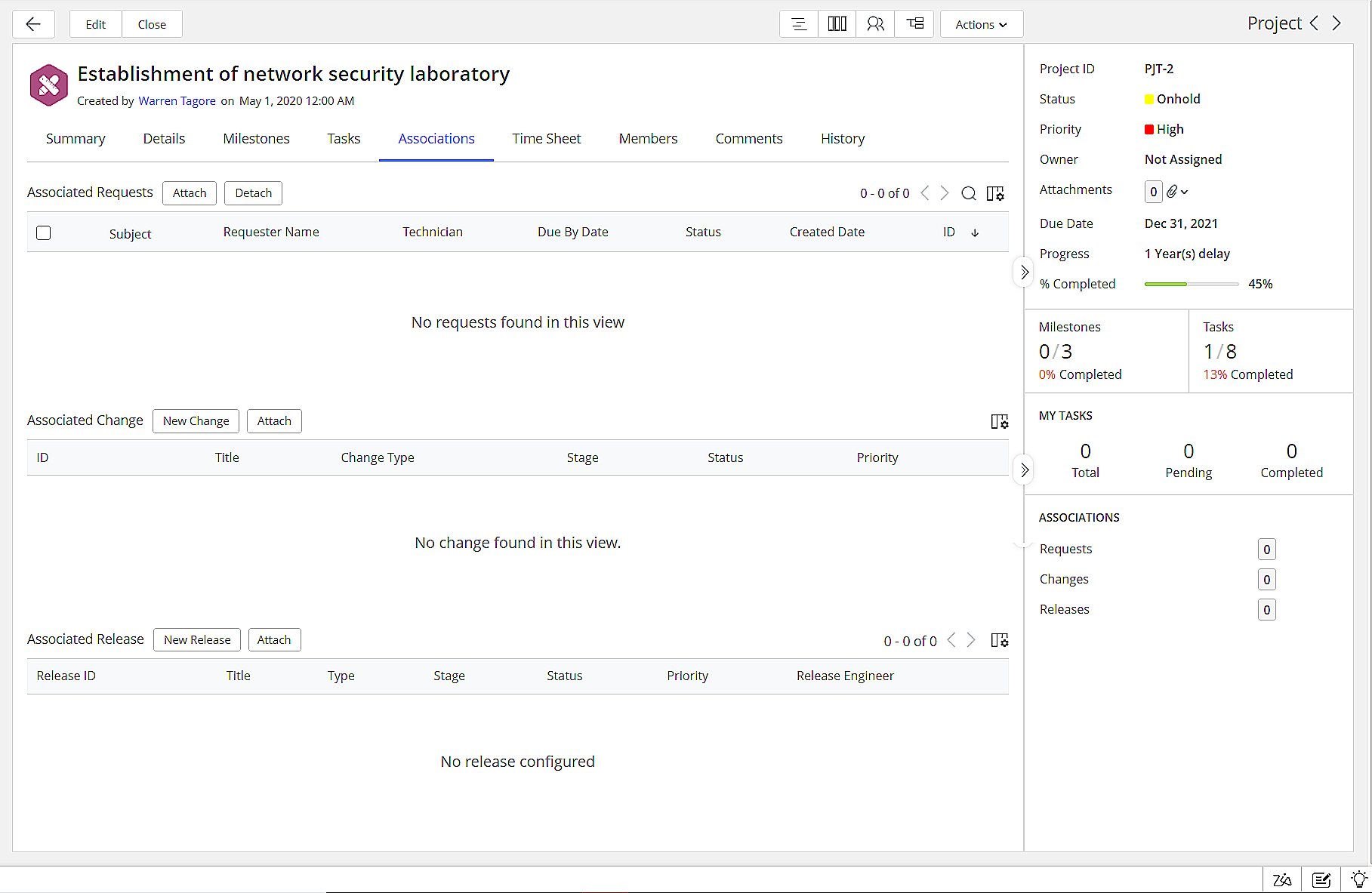Open the Time Sheet tab
Image resolution: width=1372 pixels, height=893 pixels.
[547, 139]
